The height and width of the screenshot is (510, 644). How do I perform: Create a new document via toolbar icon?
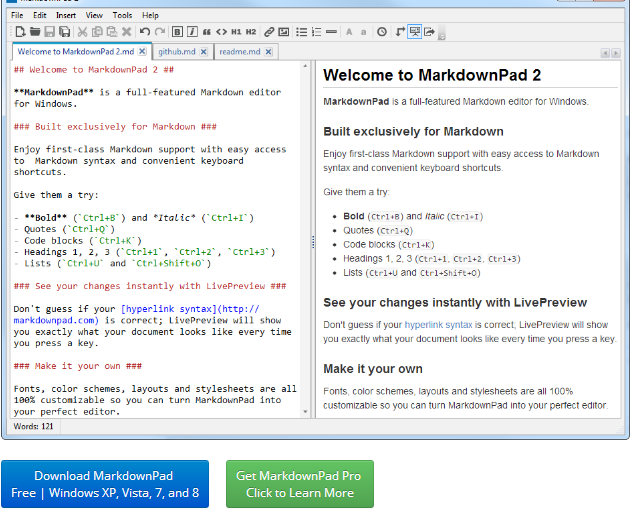pyautogui.click(x=20, y=32)
